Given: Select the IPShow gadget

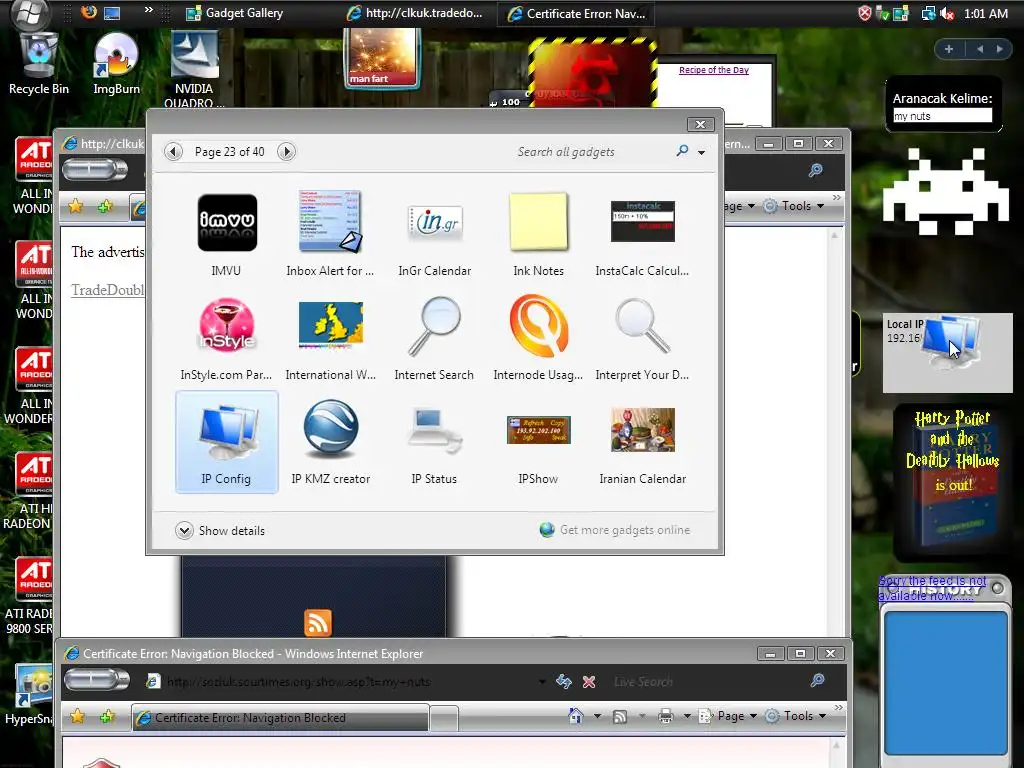Looking at the screenshot, I should coord(538,443).
